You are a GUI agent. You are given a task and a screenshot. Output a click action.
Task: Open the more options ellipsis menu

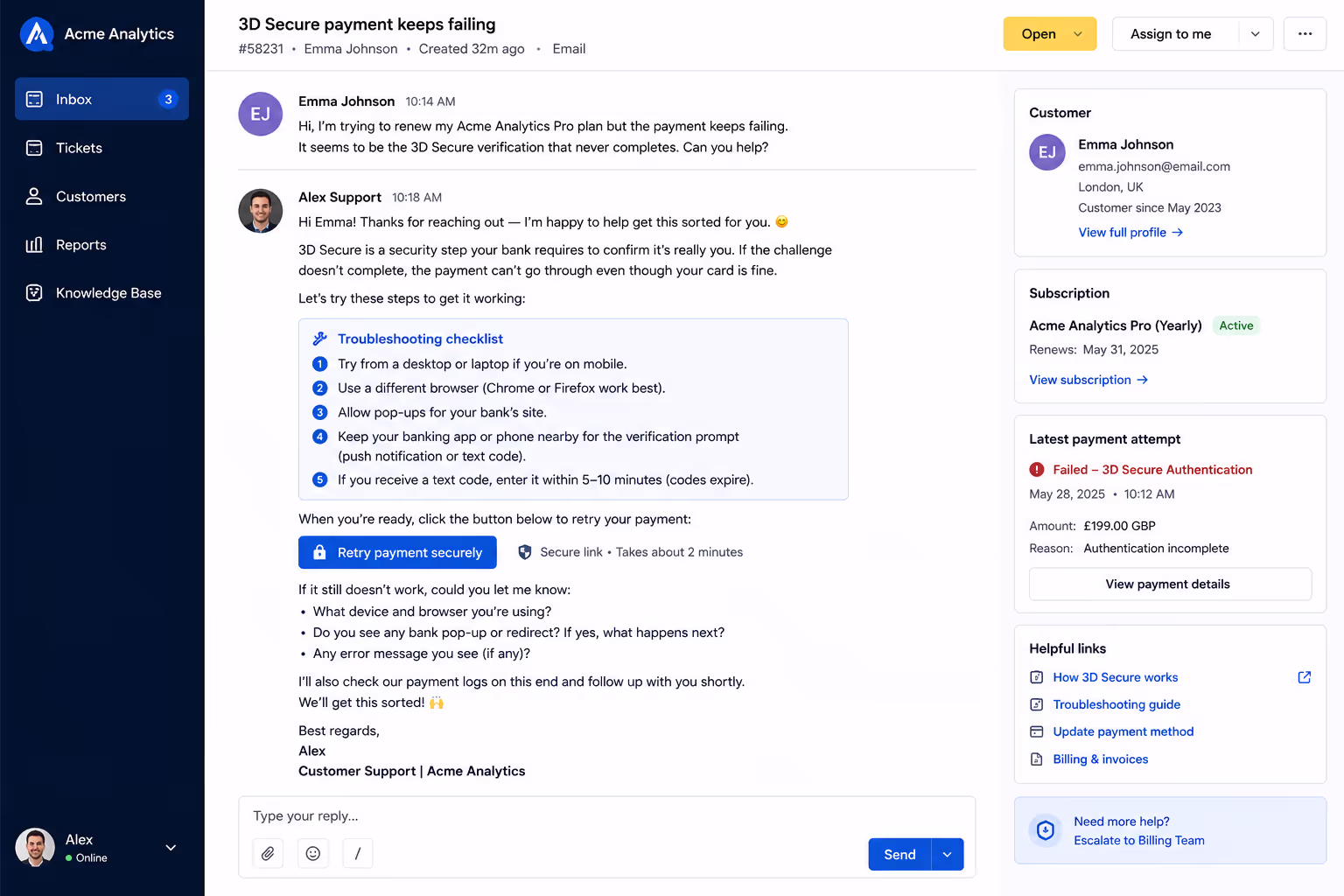point(1305,34)
